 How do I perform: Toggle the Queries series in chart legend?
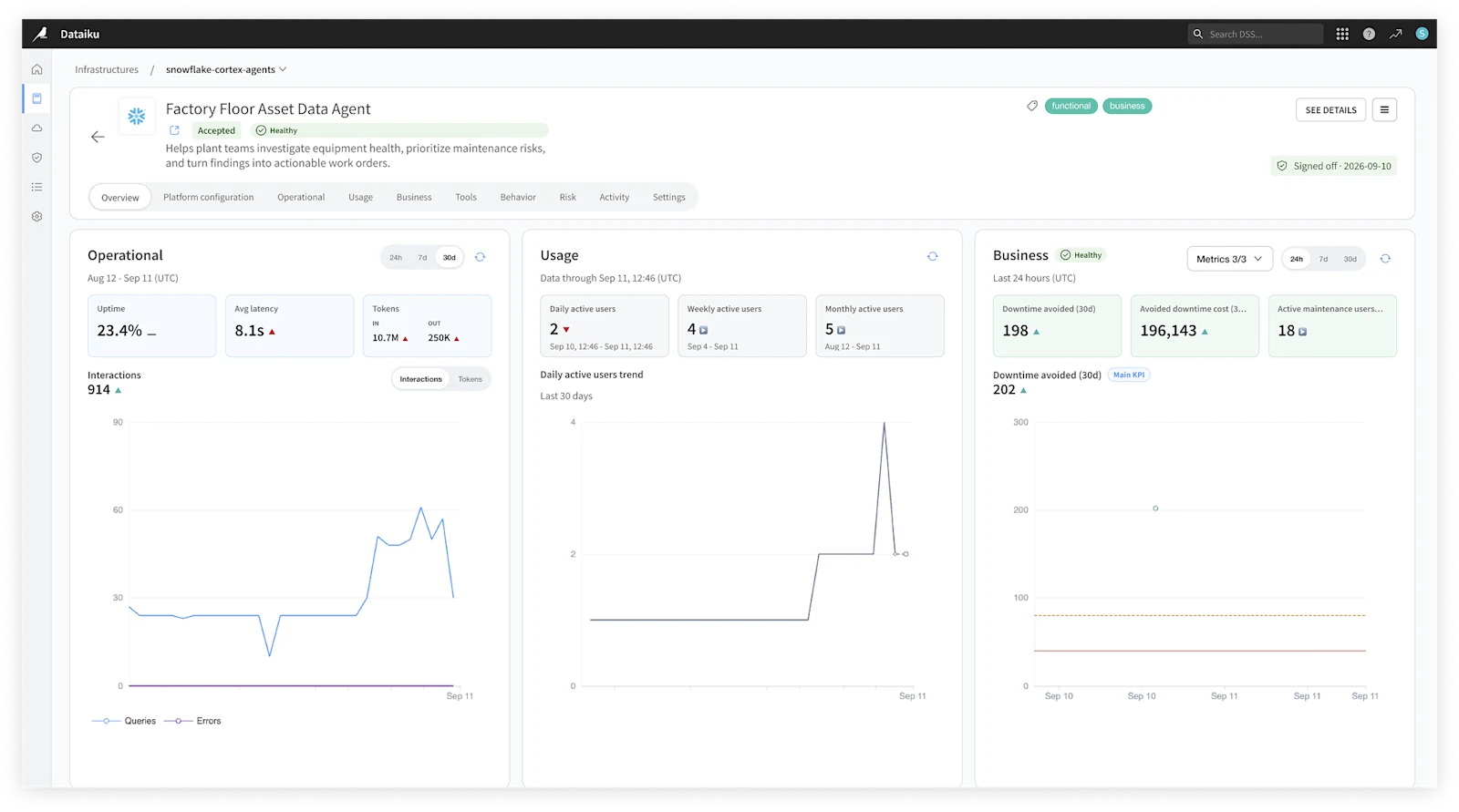pyautogui.click(x=124, y=721)
